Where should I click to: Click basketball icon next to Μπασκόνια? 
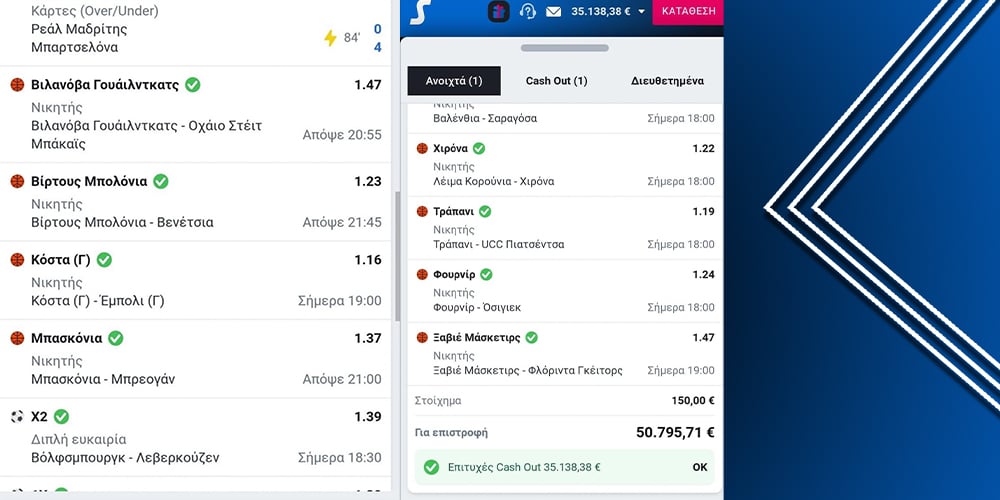point(17,338)
